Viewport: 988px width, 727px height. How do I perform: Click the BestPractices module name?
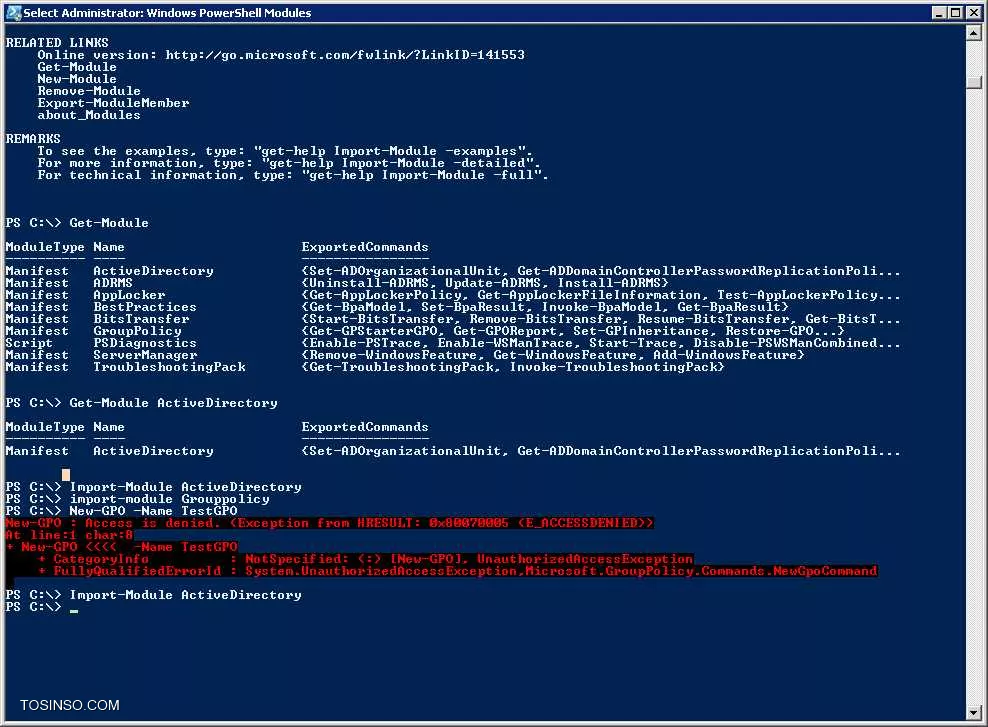pyautogui.click(x=145, y=307)
